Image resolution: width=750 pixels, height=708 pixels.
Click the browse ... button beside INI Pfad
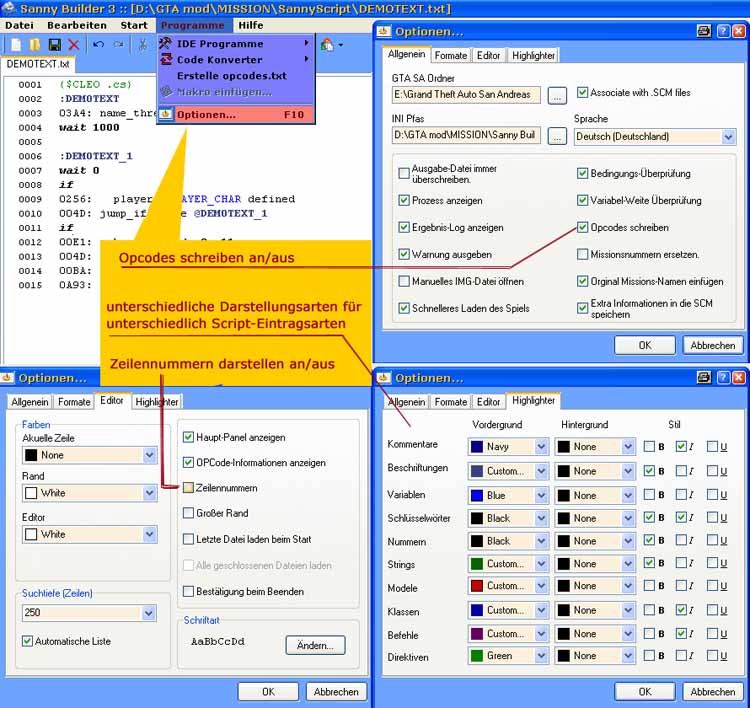pos(557,136)
